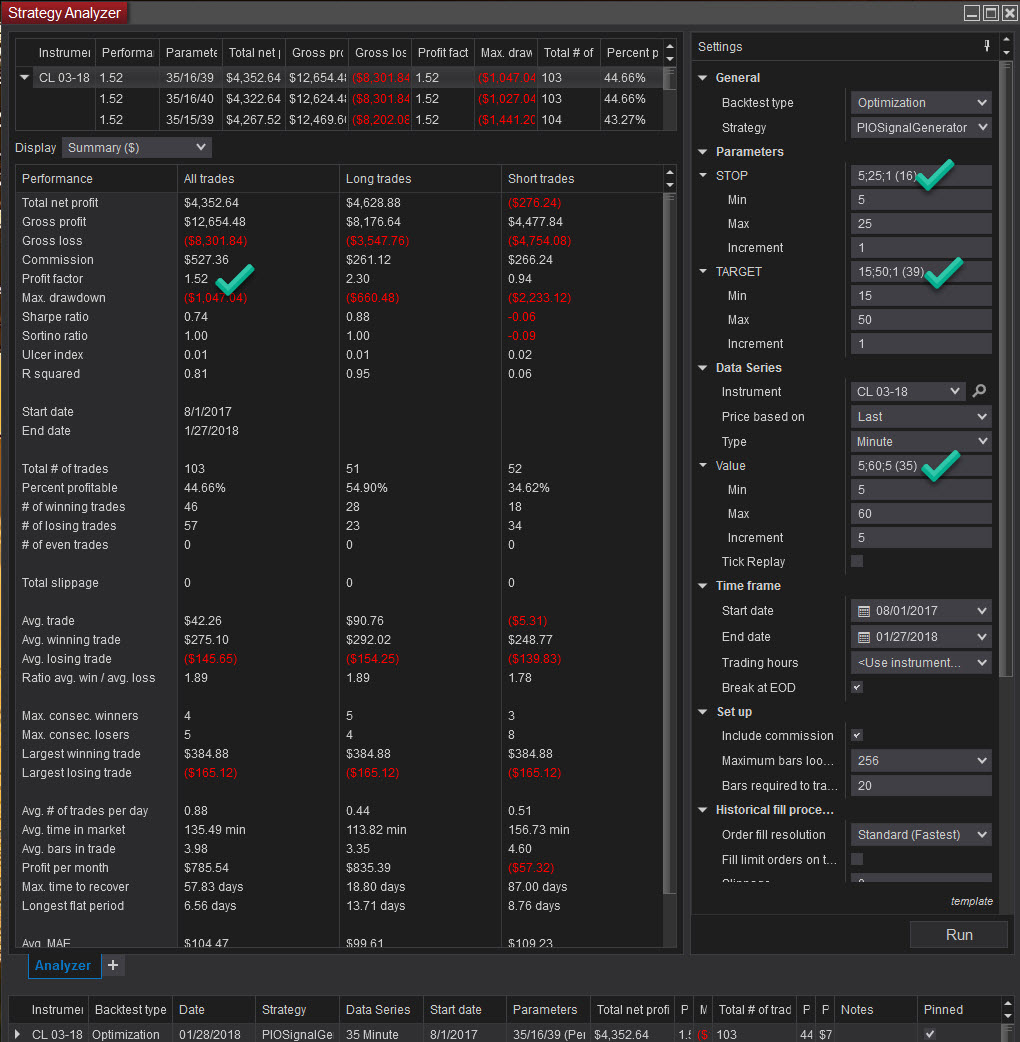The image size is (1020, 1042).
Task: Search instruments with the magnifier icon
Action: (979, 391)
